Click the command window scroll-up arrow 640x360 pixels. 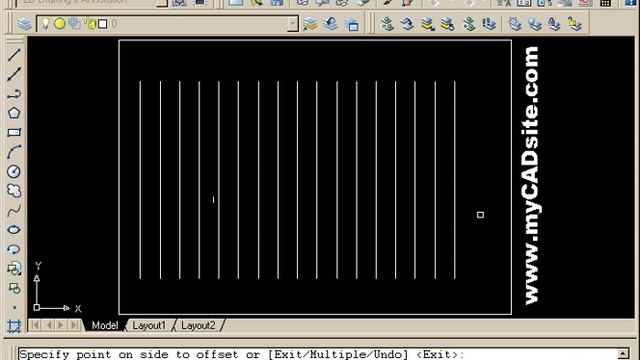click(623, 353)
